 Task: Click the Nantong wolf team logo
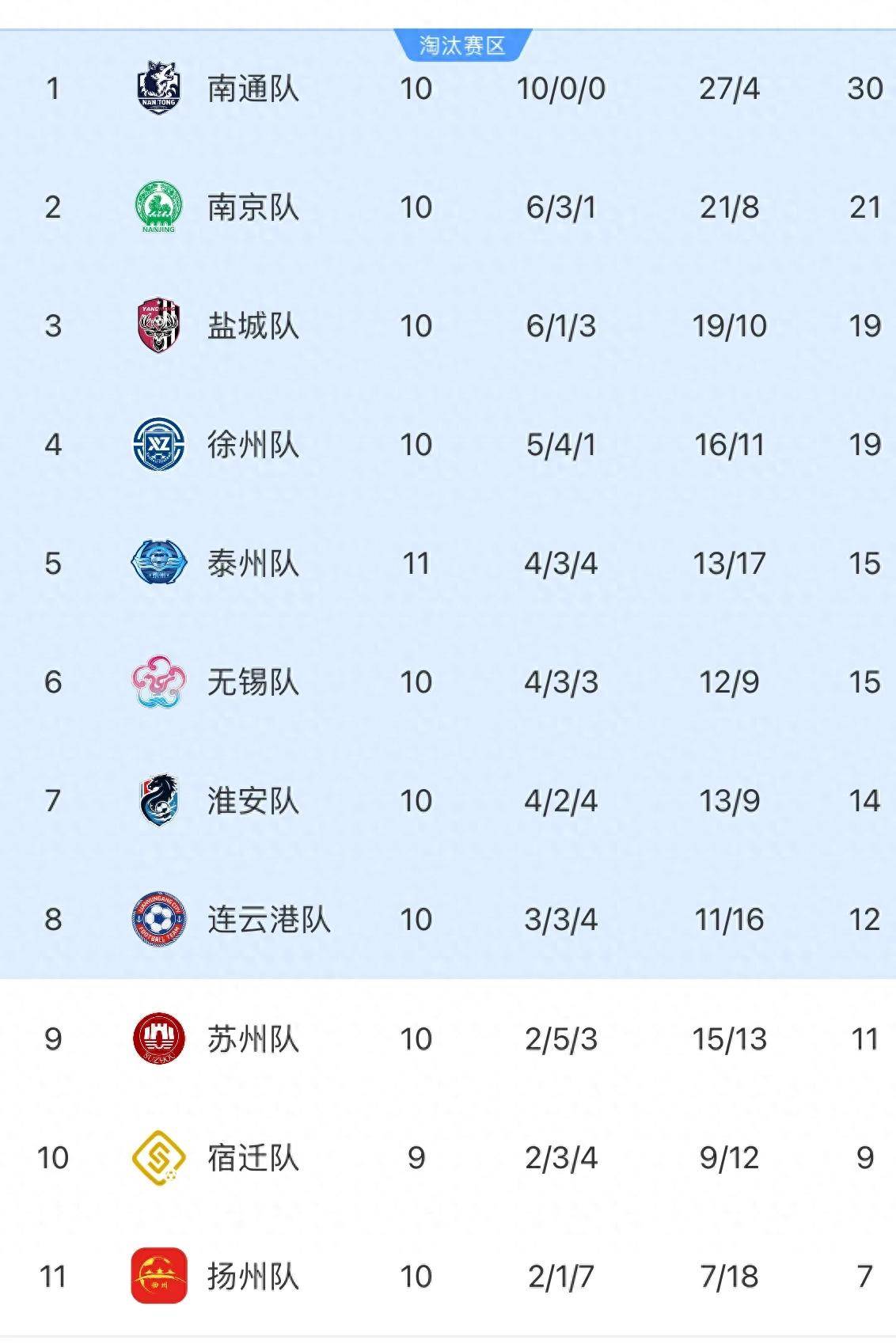pos(159,87)
